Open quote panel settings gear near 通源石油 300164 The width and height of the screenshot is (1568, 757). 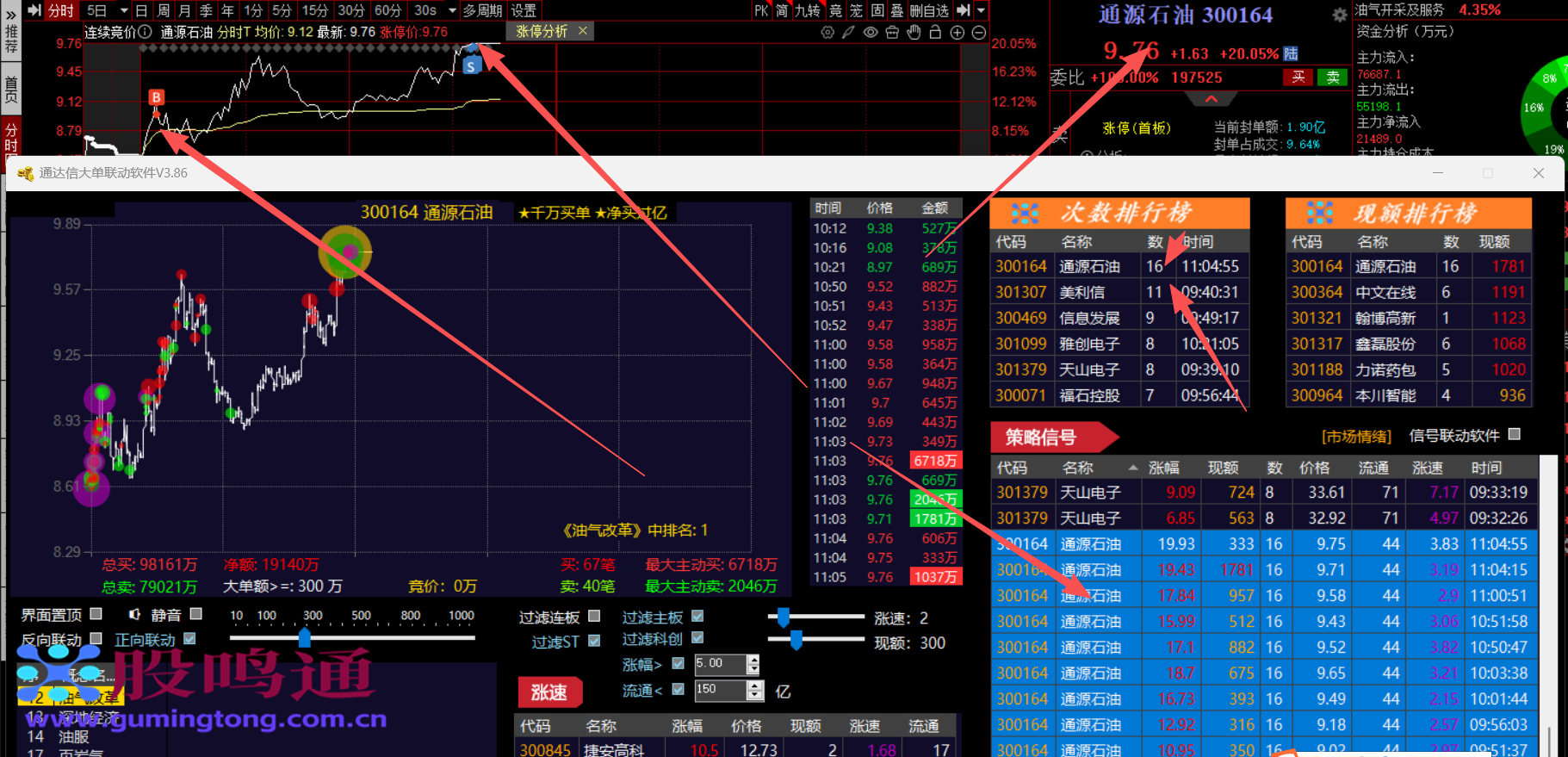(1340, 15)
